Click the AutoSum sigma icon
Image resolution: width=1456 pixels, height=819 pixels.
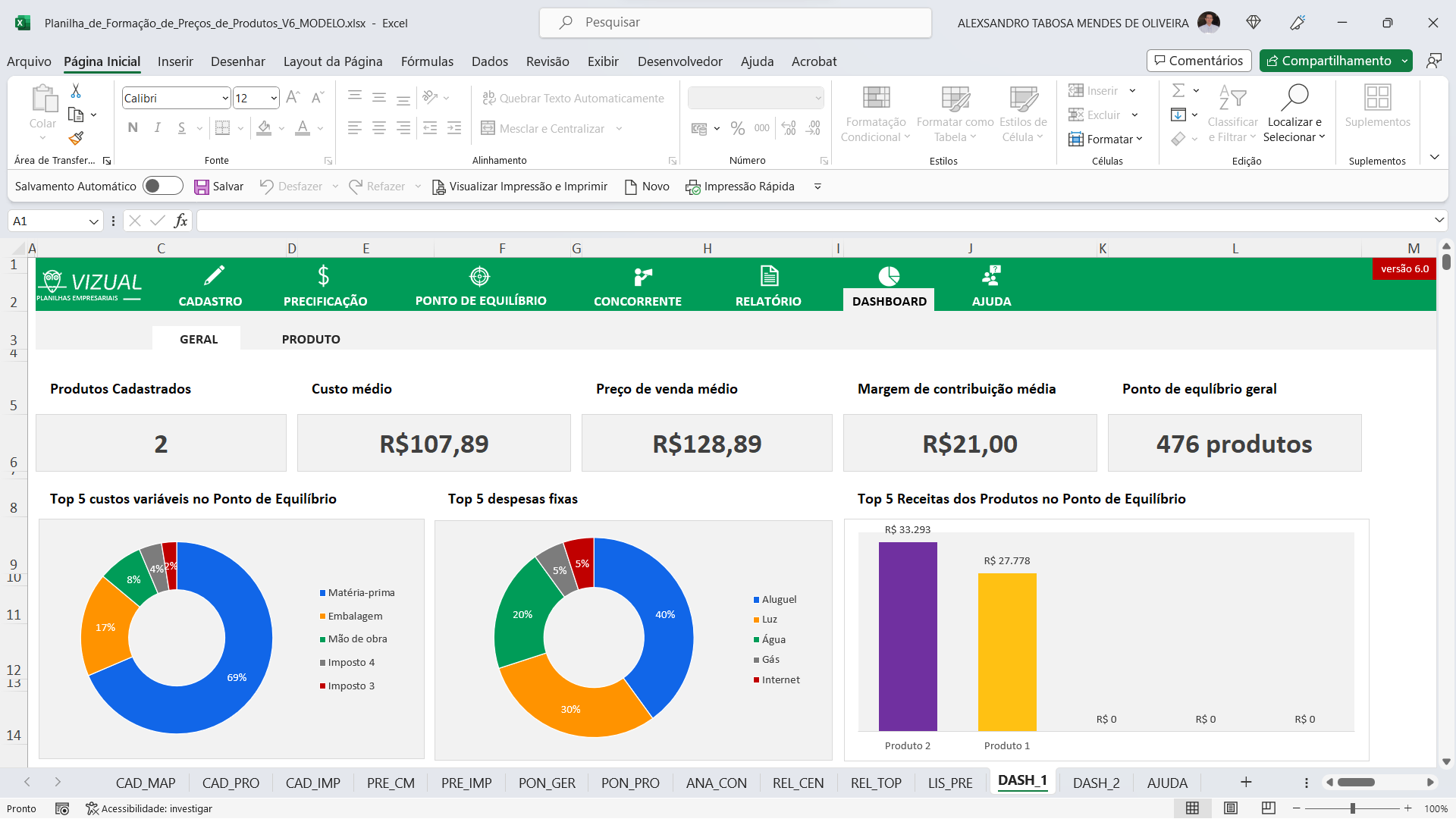(1178, 91)
